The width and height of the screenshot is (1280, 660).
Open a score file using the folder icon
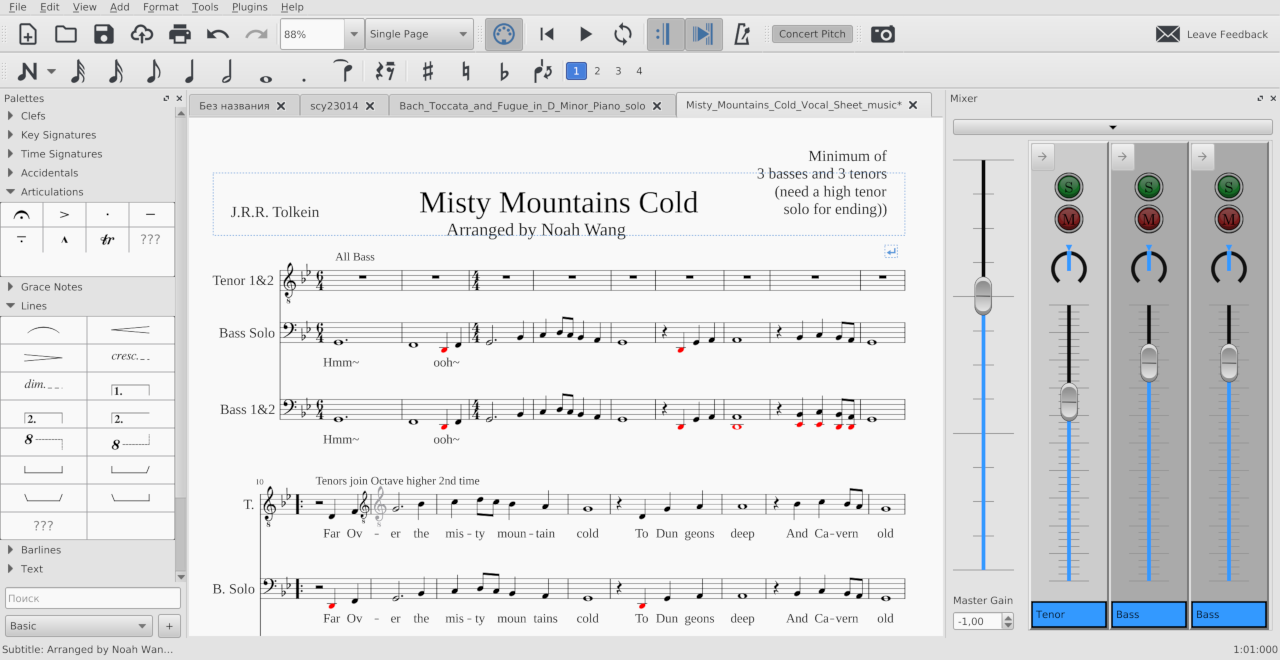pos(66,34)
